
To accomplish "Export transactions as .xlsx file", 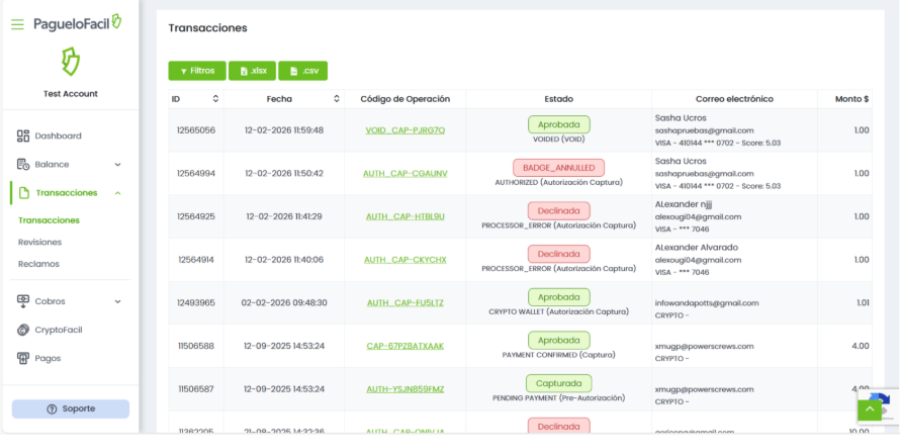I will 252,71.
